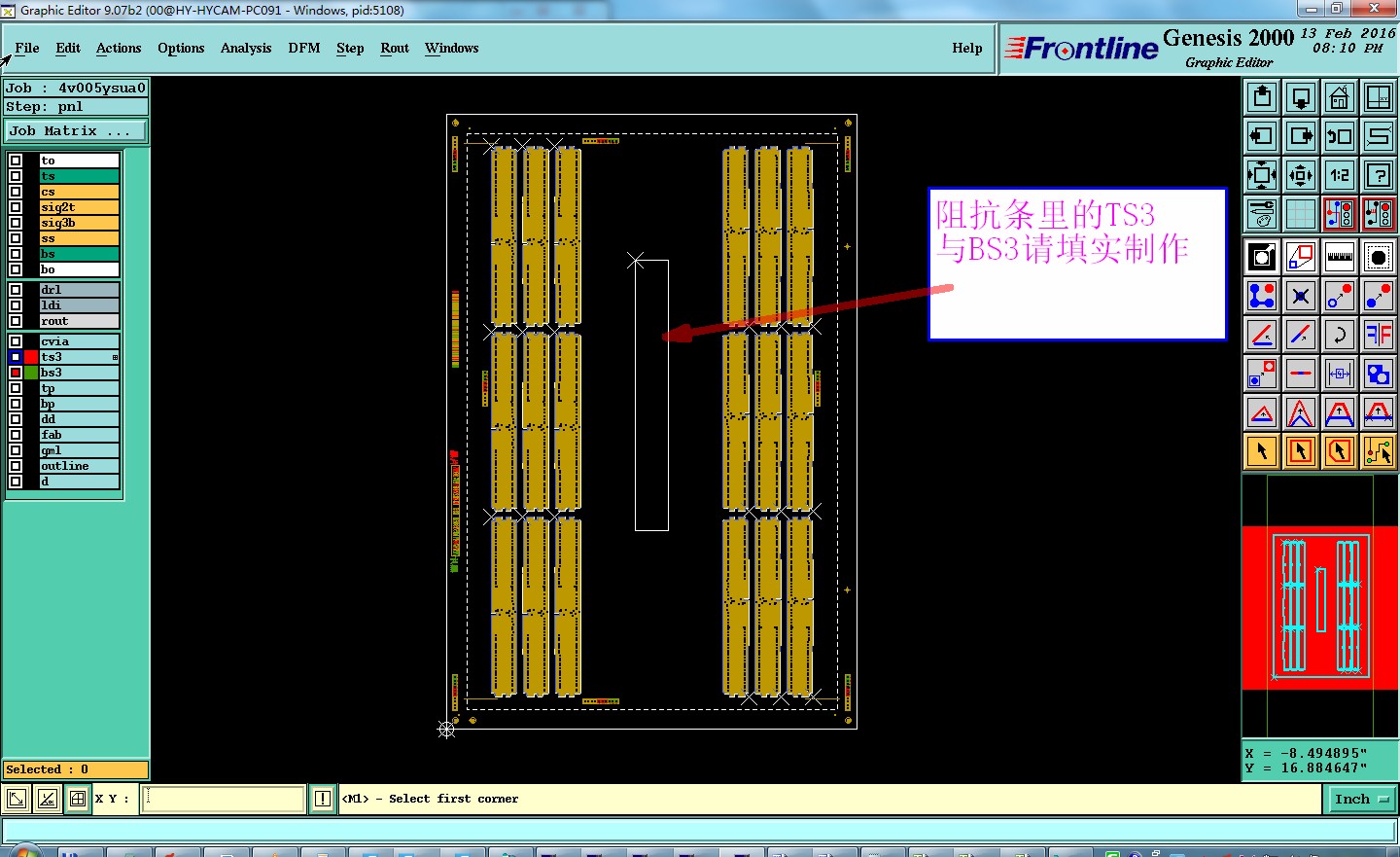Open the Options menu

pyautogui.click(x=181, y=48)
